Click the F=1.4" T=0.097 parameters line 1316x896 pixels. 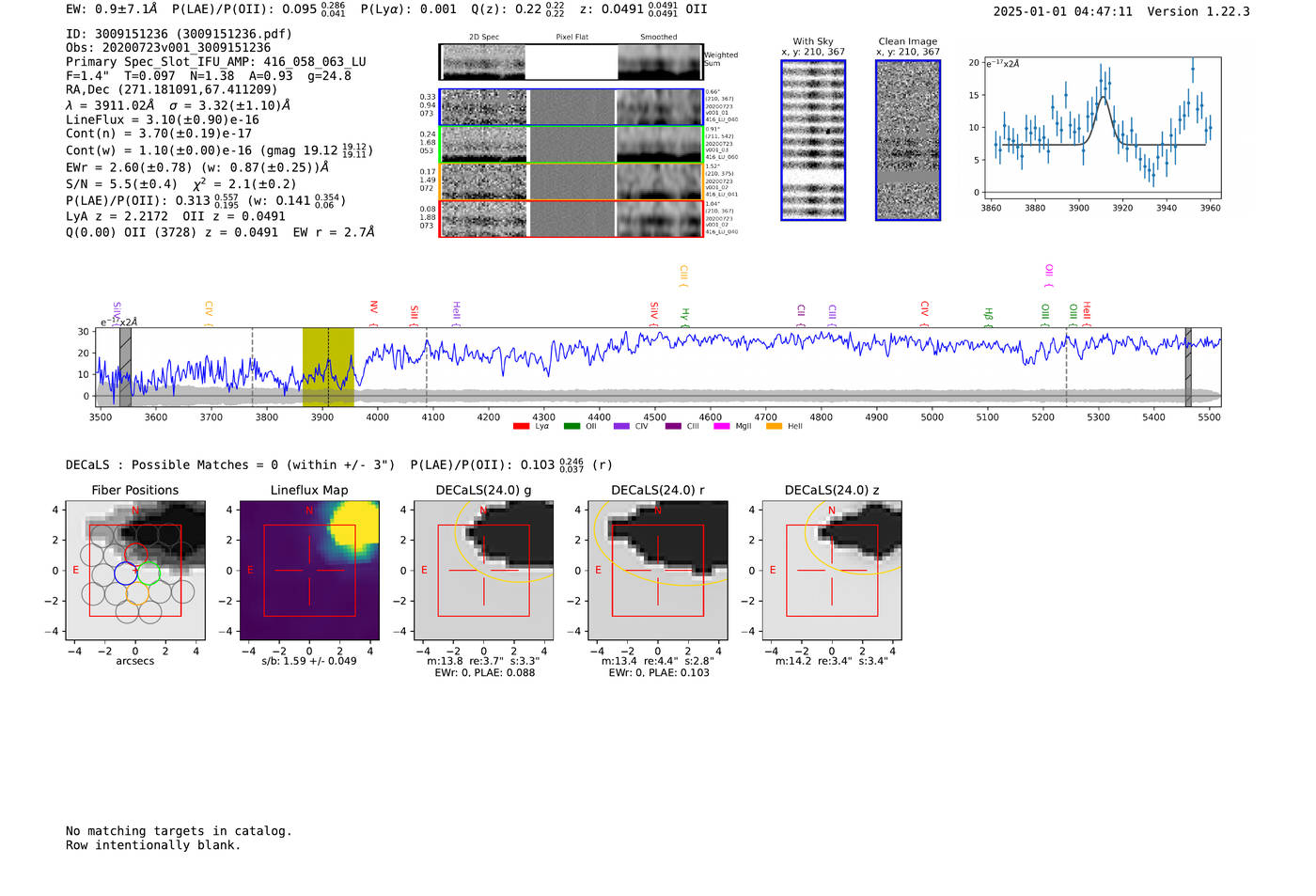209,76
